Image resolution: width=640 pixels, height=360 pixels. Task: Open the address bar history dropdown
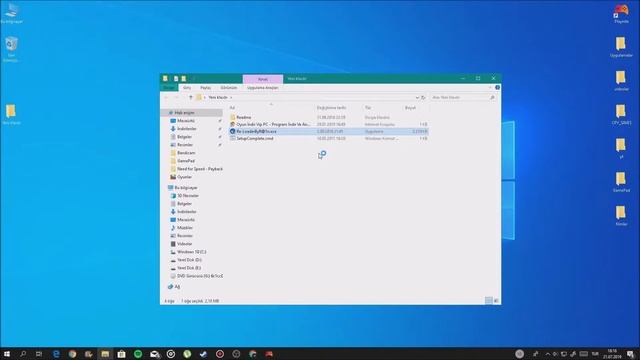tap(417, 98)
